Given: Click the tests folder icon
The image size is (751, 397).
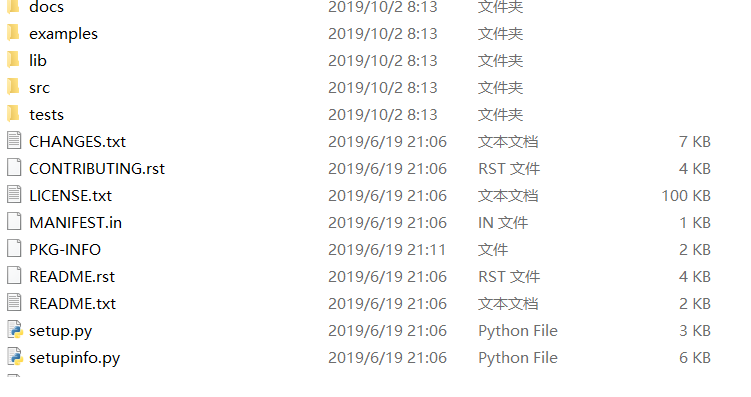Looking at the screenshot, I should coord(14,114).
